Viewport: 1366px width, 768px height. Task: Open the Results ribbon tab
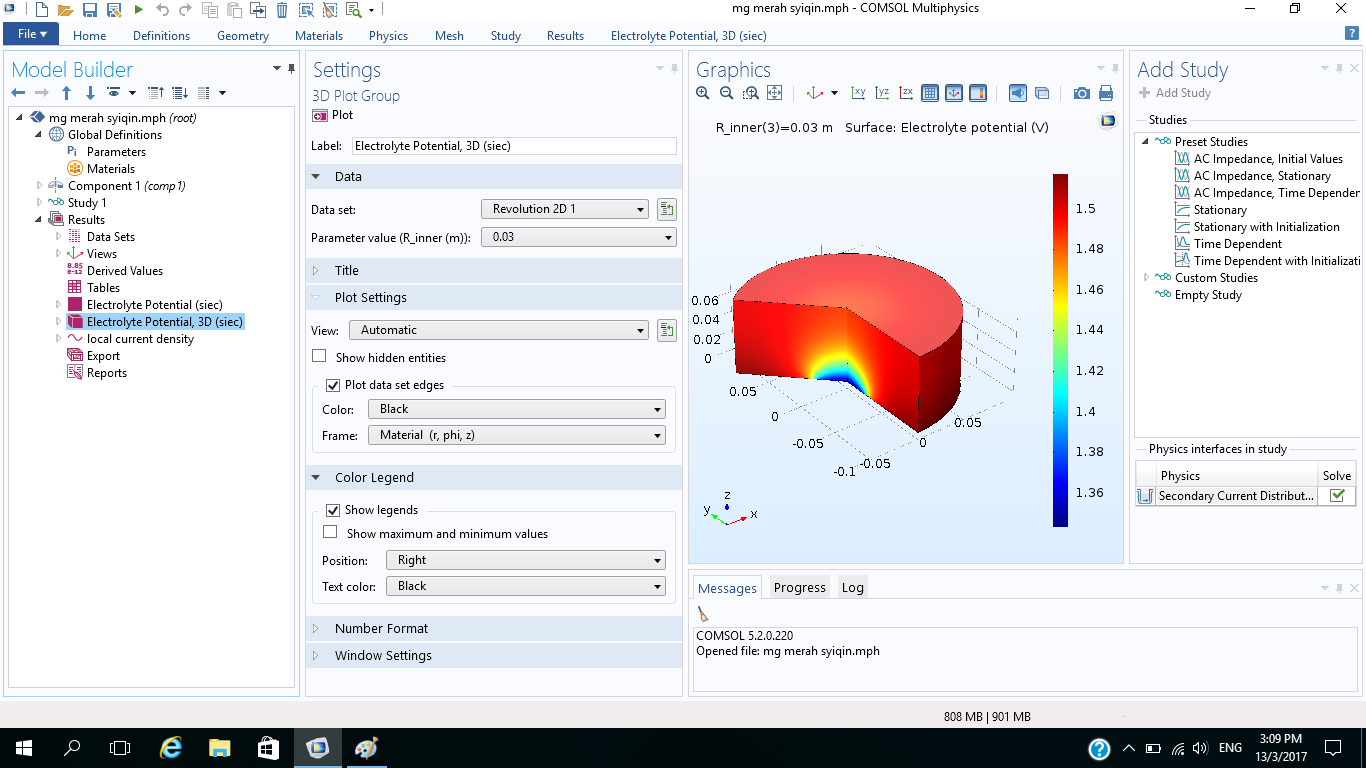click(x=565, y=35)
